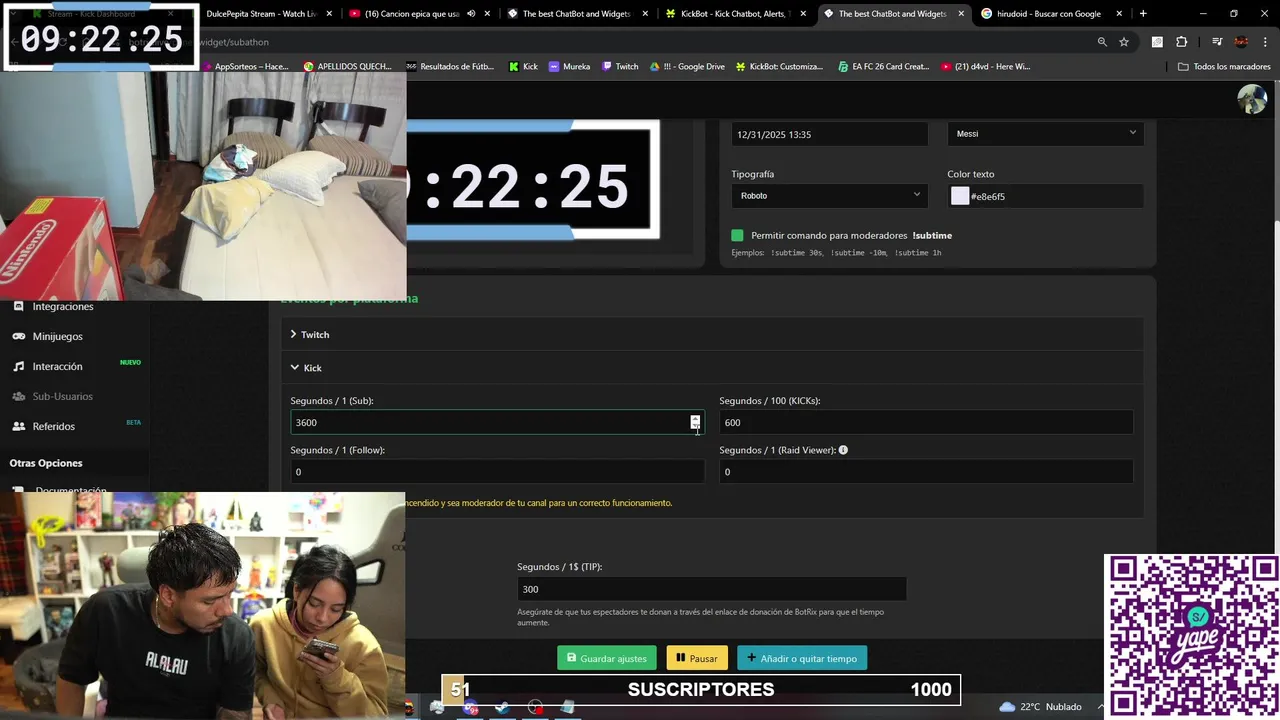Click the Sub-Usuarios sidebar label
1280x720 pixels.
pos(62,397)
